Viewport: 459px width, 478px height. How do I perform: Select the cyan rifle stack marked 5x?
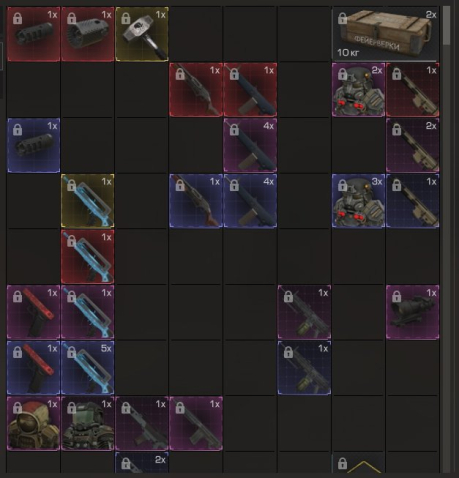click(88, 368)
